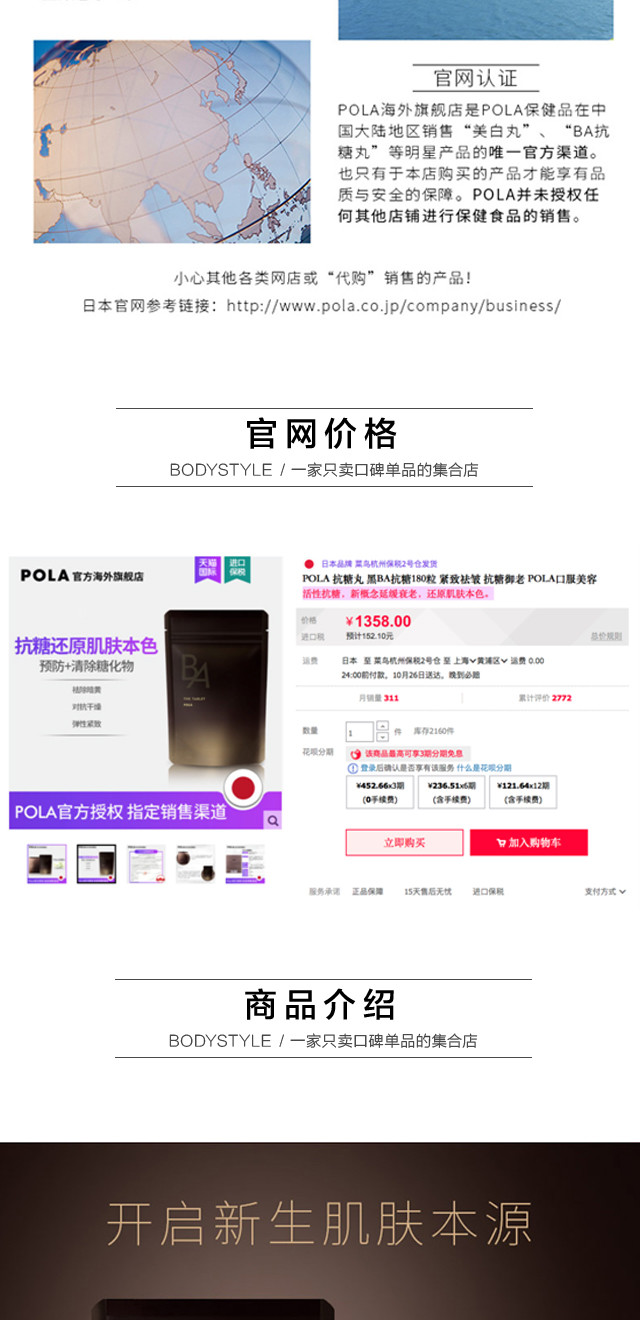
Task: Click the cart icon in 加入购物车 button
Action: 501,843
